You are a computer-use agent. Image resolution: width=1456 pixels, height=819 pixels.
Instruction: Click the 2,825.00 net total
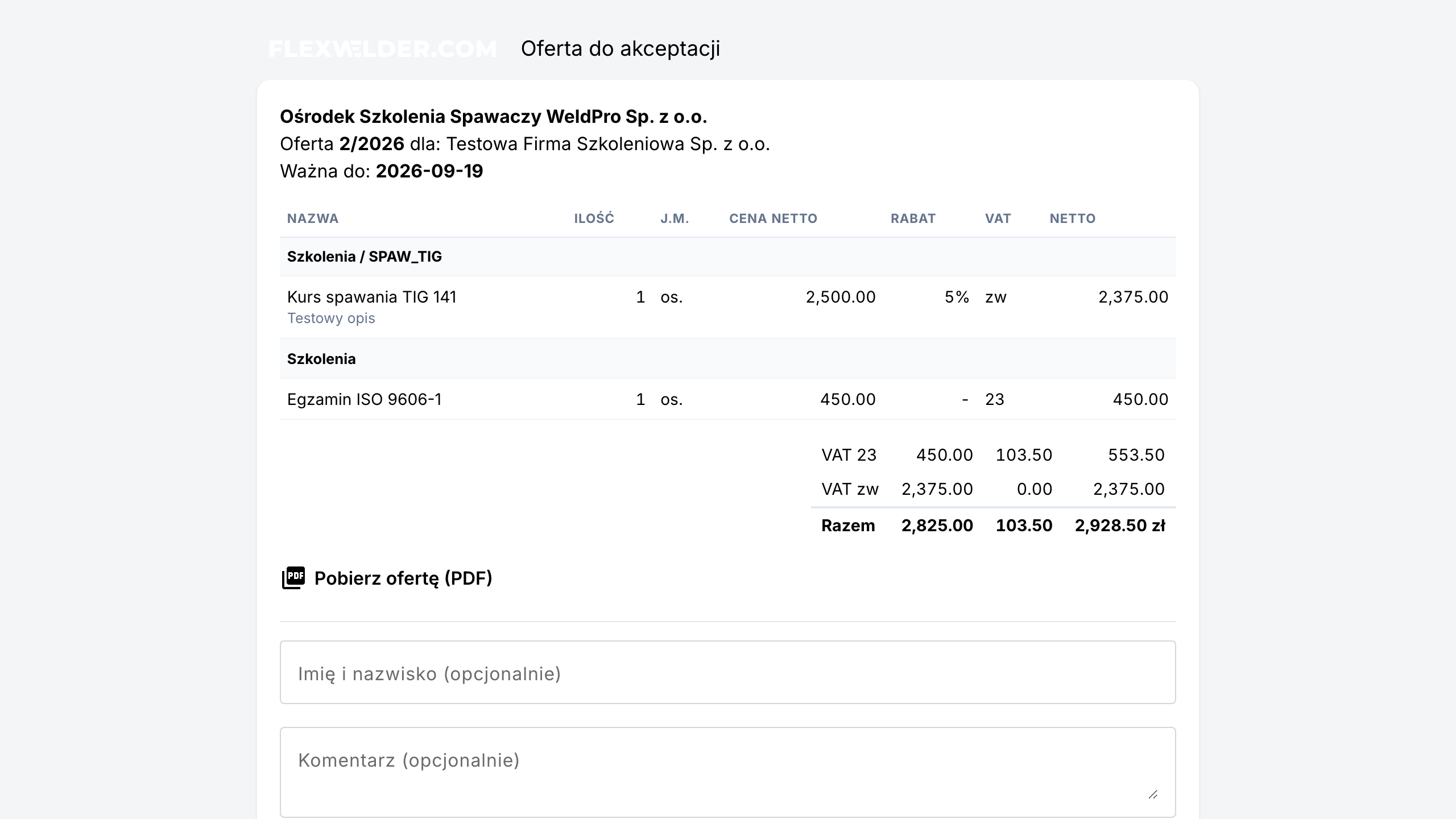(x=937, y=526)
